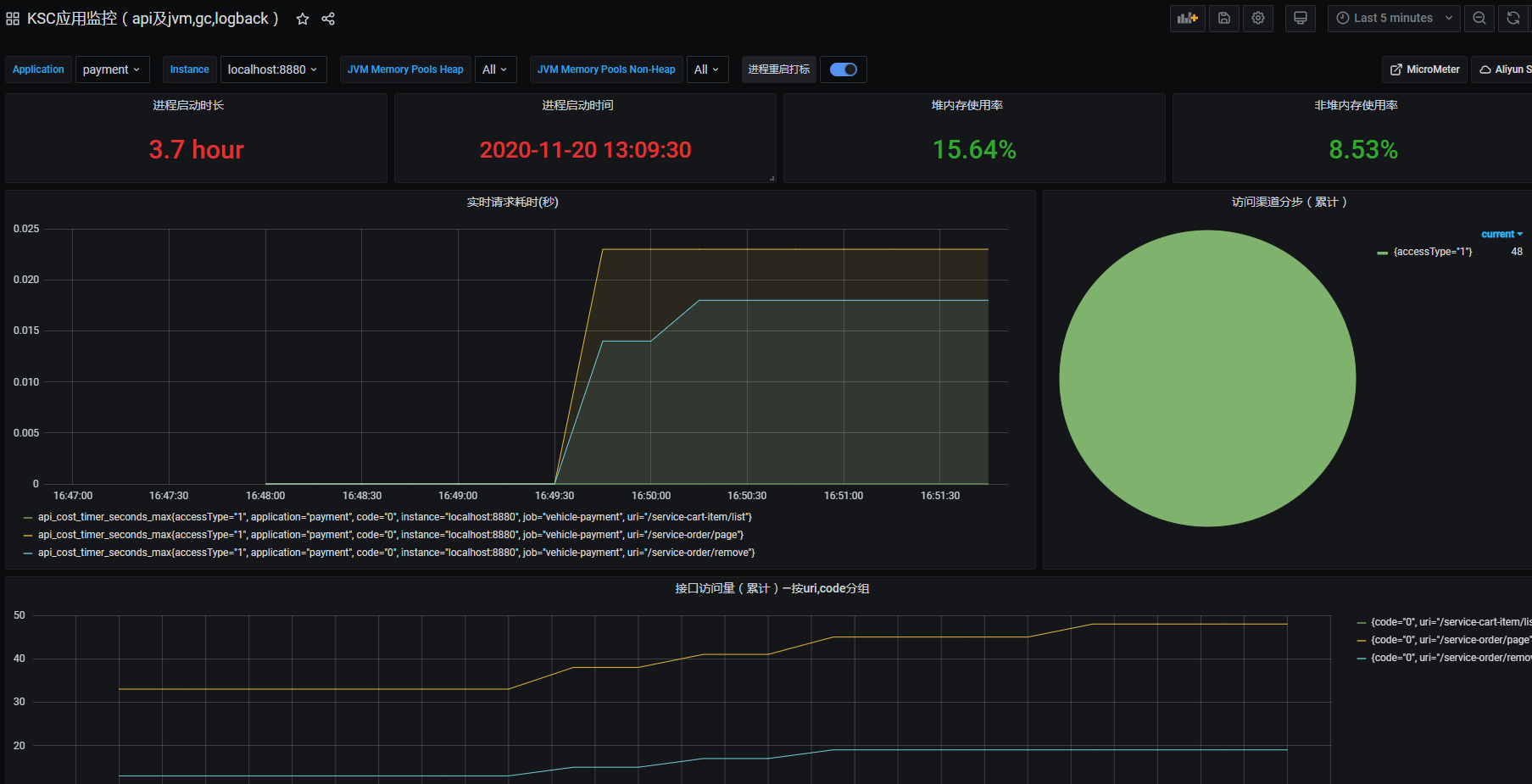Open the dashboards grid icon
The width and height of the screenshot is (1532, 784).
tap(13, 19)
